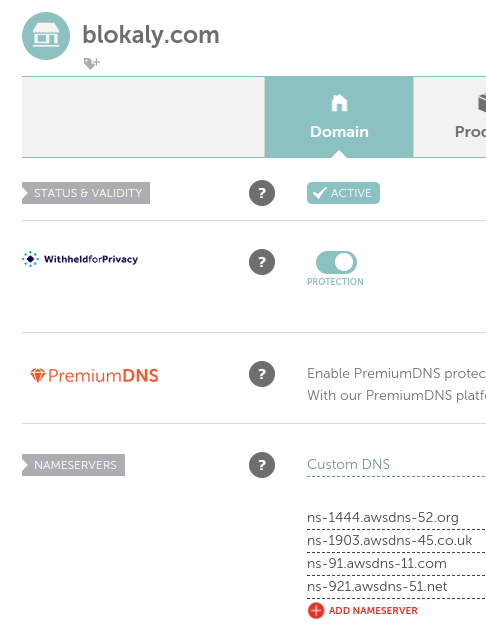Open the Custom DNS dropdown

396,465
